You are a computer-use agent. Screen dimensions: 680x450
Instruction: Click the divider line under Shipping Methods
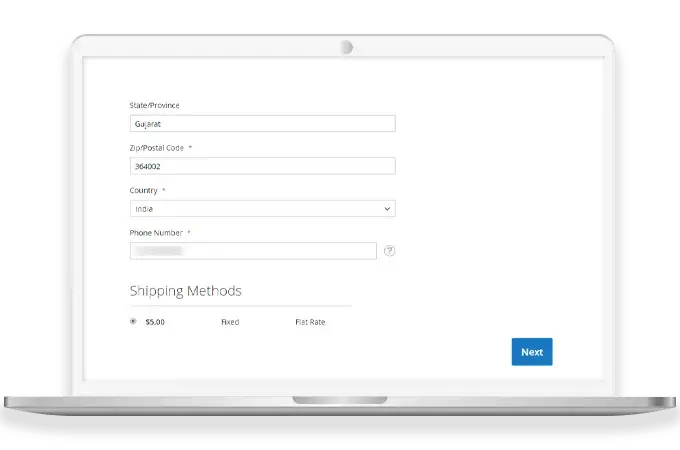click(x=240, y=306)
